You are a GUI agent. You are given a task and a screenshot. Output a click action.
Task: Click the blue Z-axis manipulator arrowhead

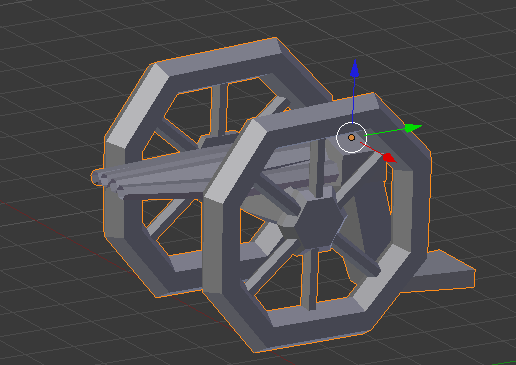[x=355, y=69]
